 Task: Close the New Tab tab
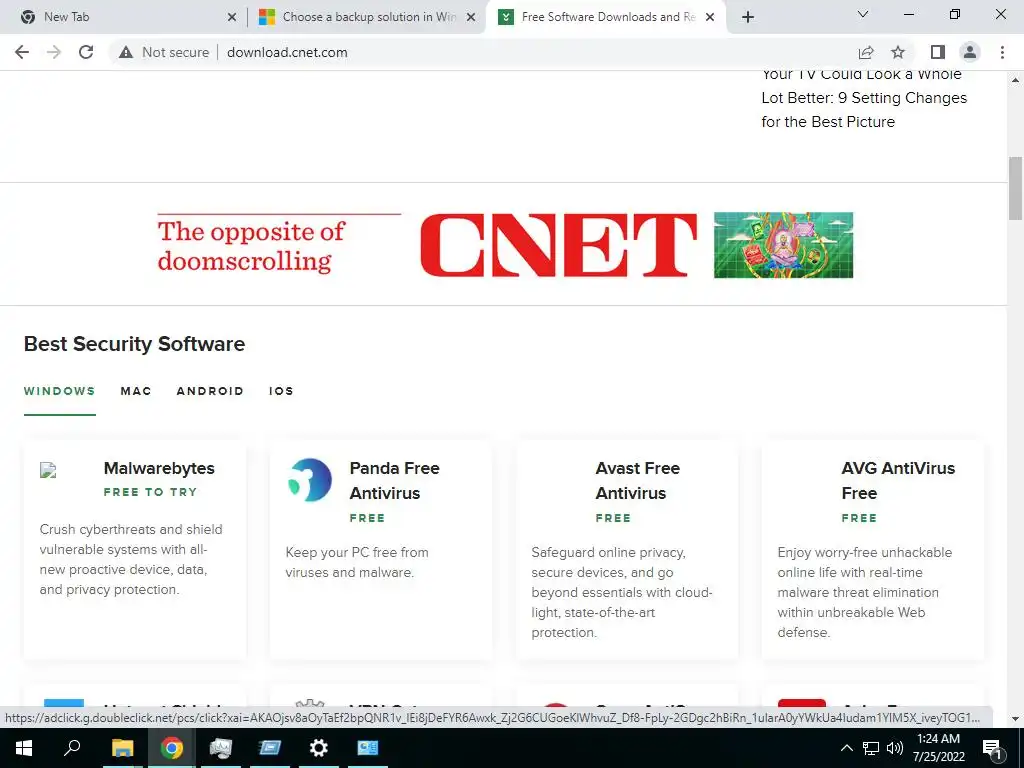point(231,18)
